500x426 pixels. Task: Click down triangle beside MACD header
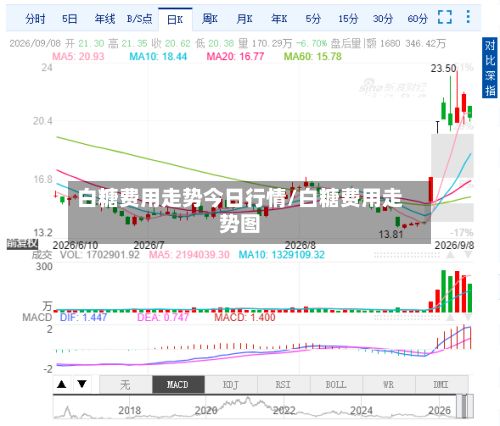pos(468,317)
